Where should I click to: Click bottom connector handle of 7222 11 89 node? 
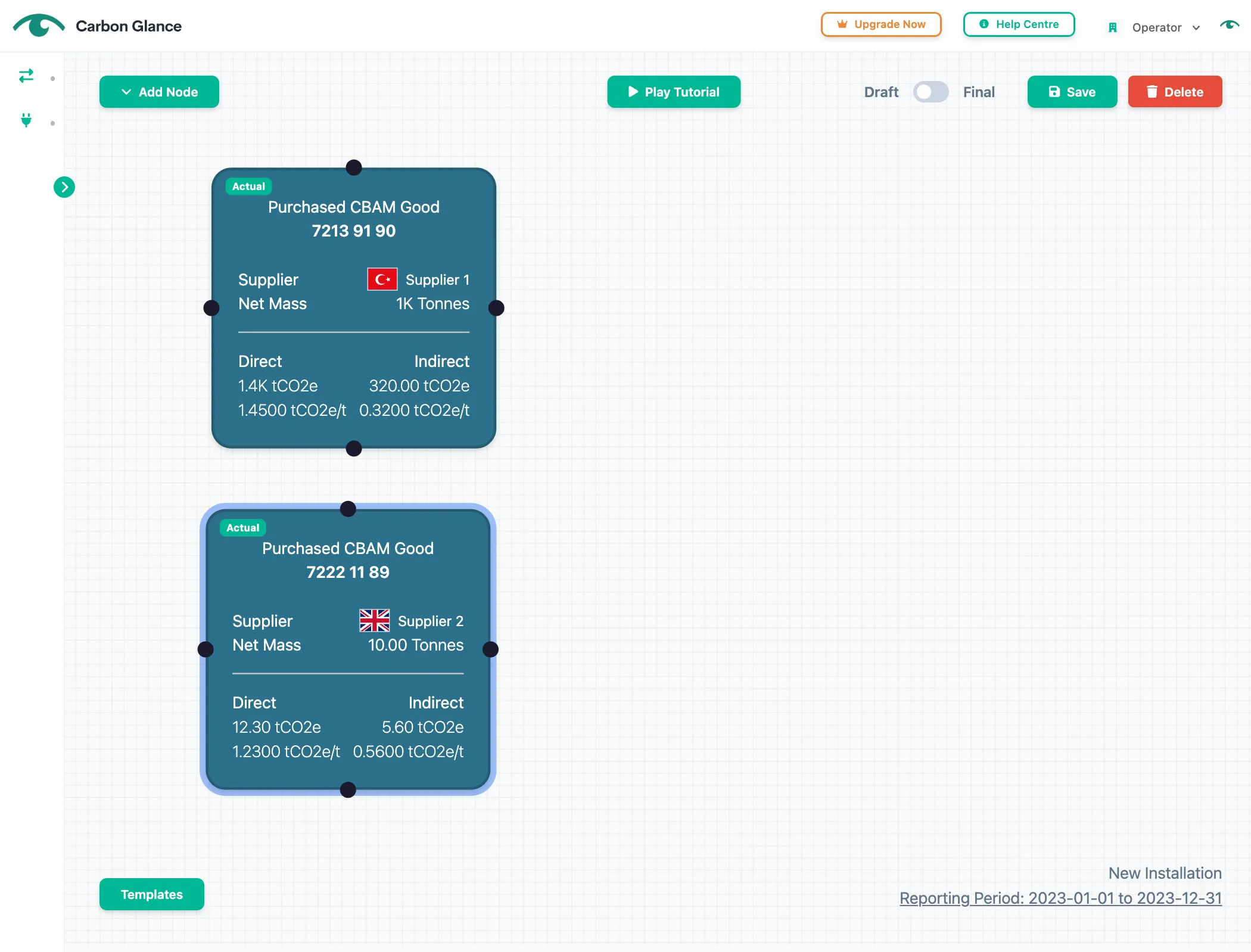coord(348,790)
